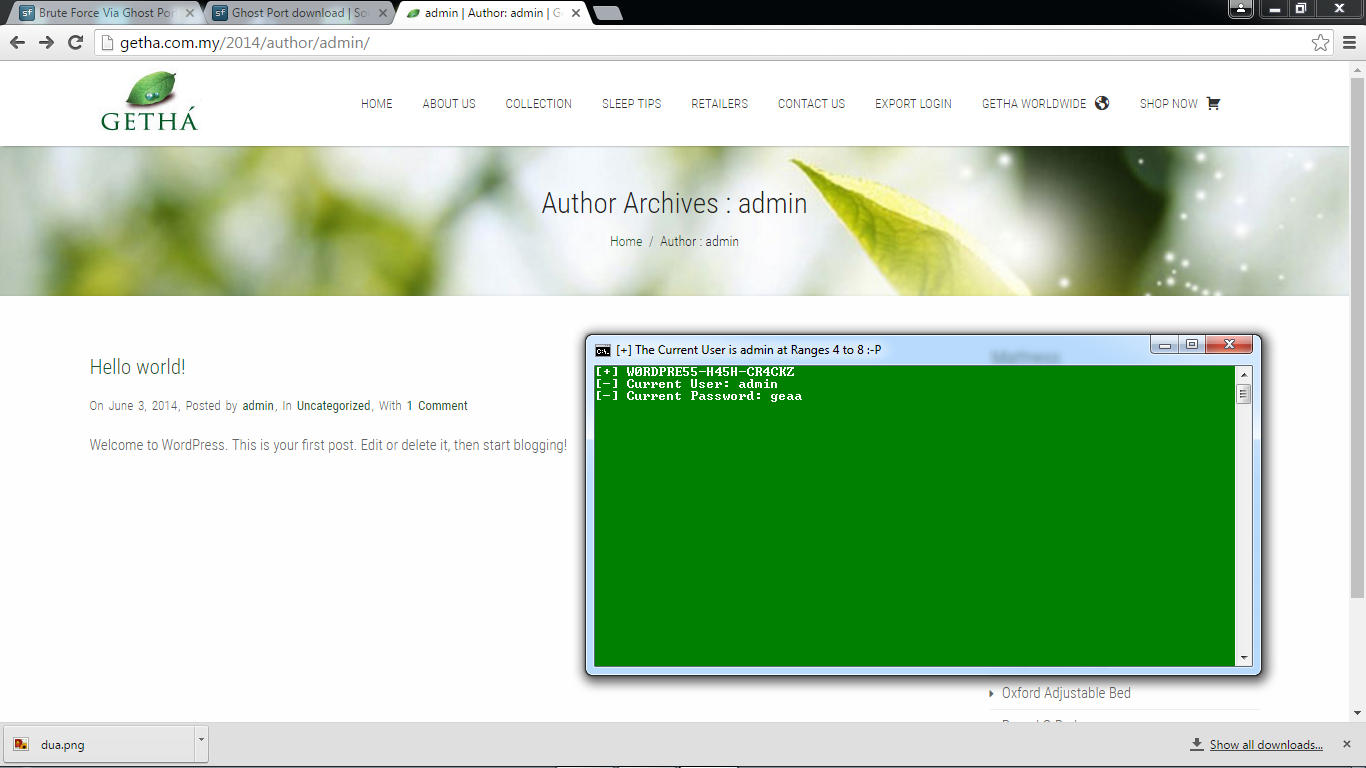The width and height of the screenshot is (1366, 768).
Task: Click the W0RDPRE55-H45H-CR4CKZ console line
Action: pos(694,372)
